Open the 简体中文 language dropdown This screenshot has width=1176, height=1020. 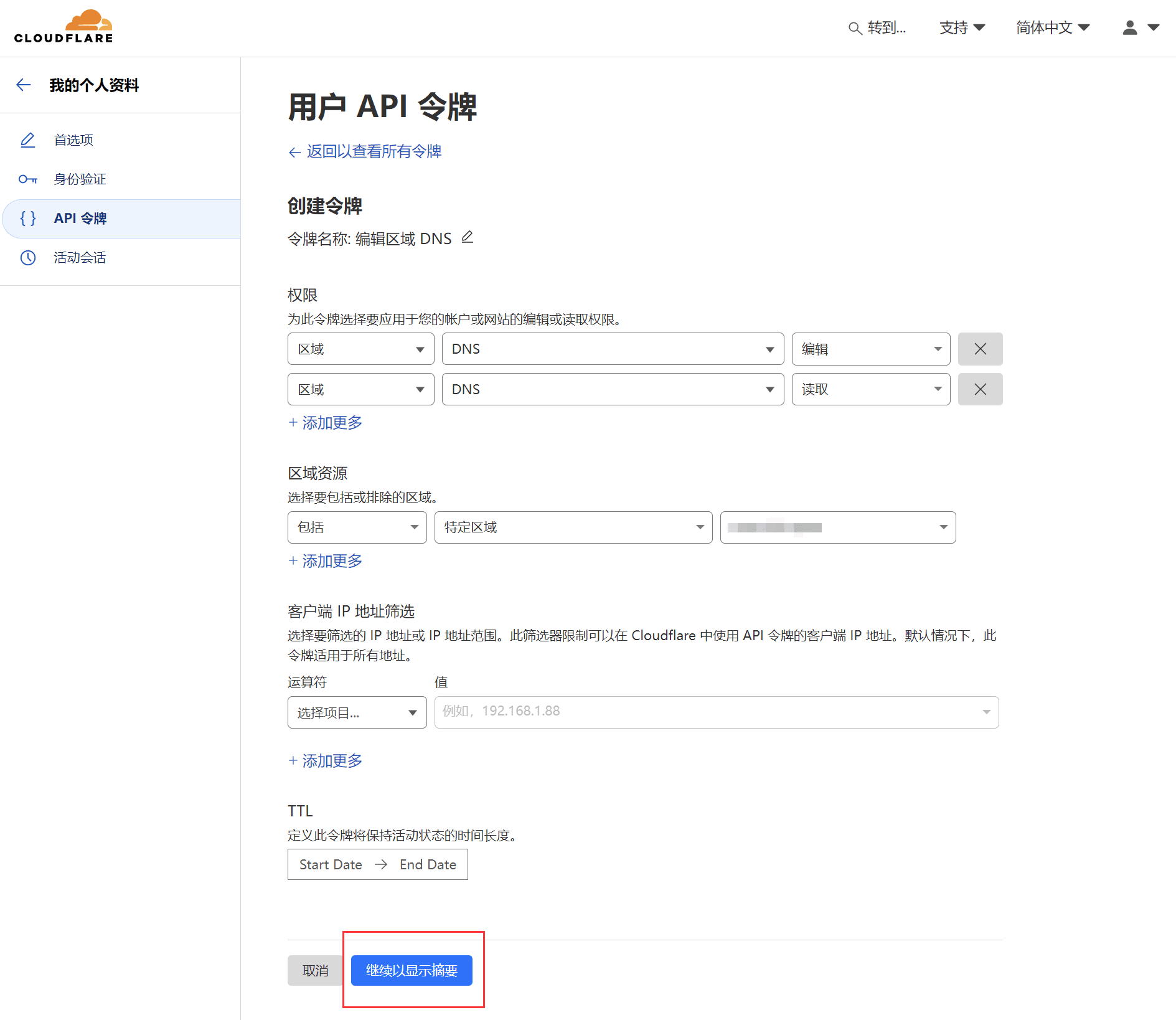coord(1053,28)
